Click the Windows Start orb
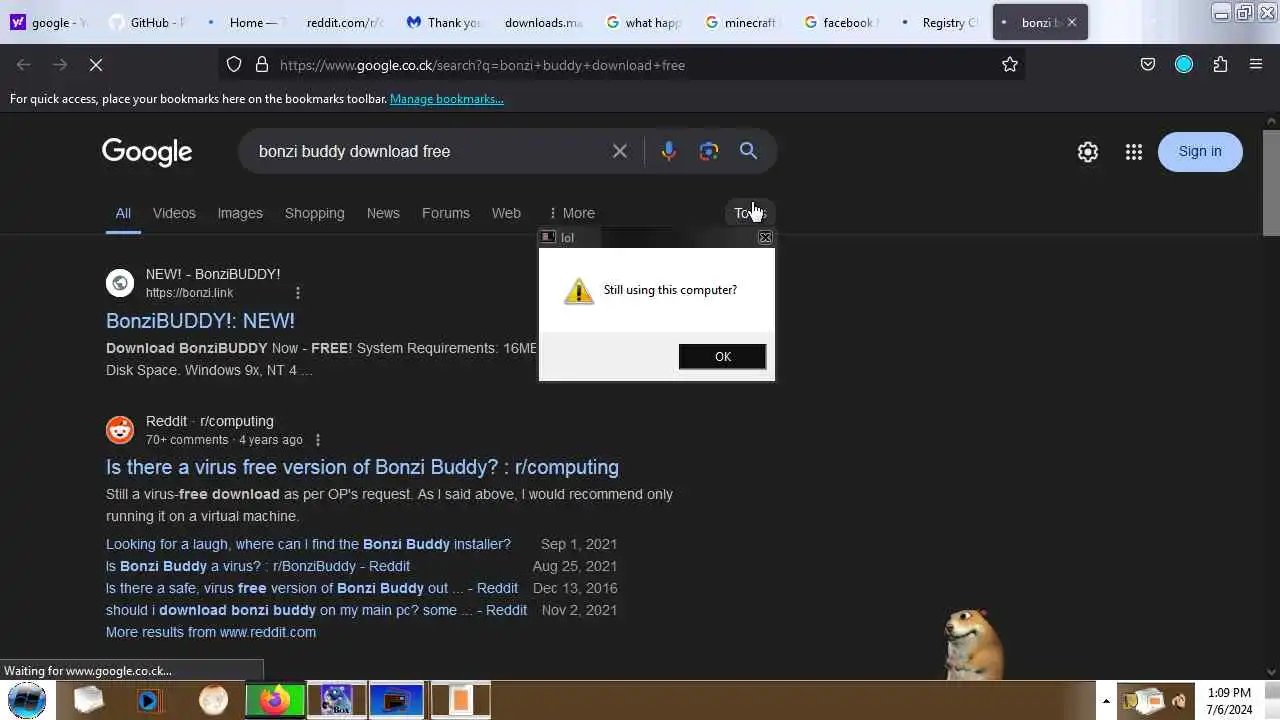This screenshot has height=720, width=1280. coord(27,700)
